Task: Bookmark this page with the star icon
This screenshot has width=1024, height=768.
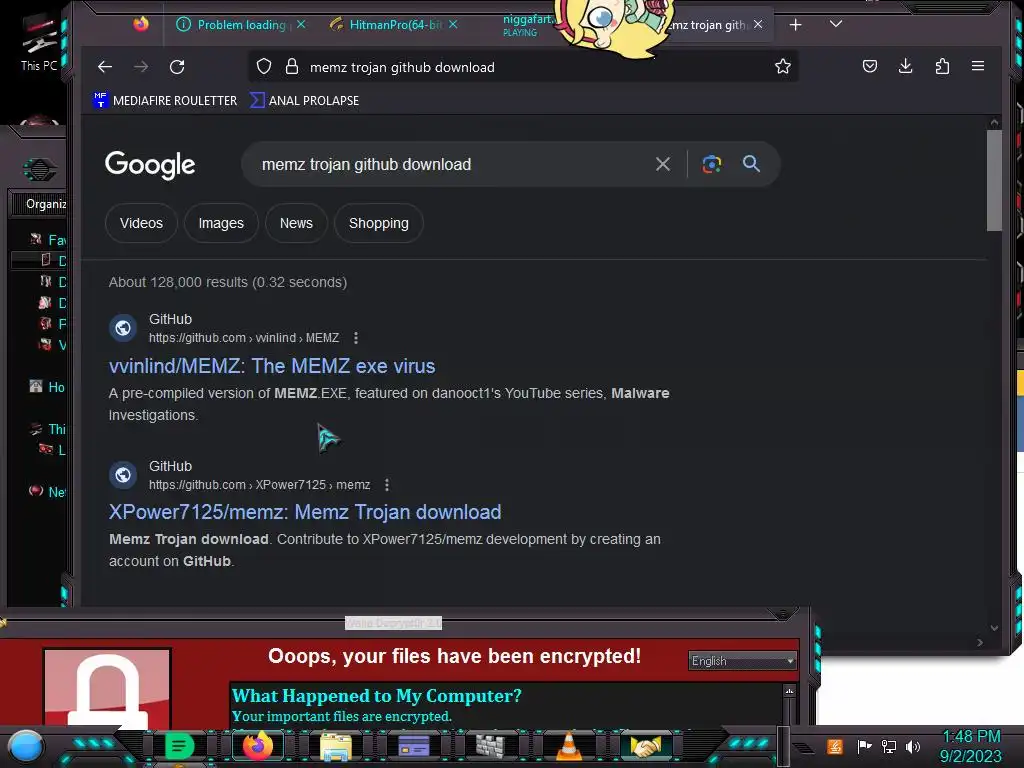Action: click(x=782, y=66)
